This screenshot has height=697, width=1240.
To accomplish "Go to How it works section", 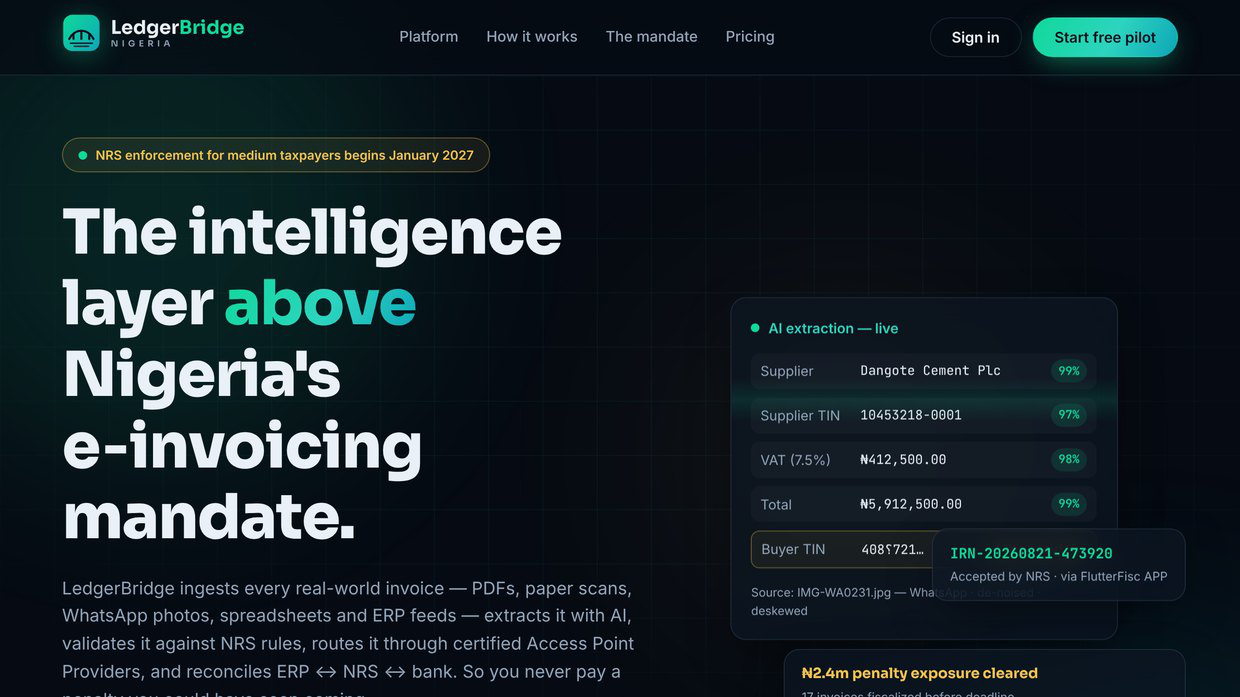I will pyautogui.click(x=532, y=37).
